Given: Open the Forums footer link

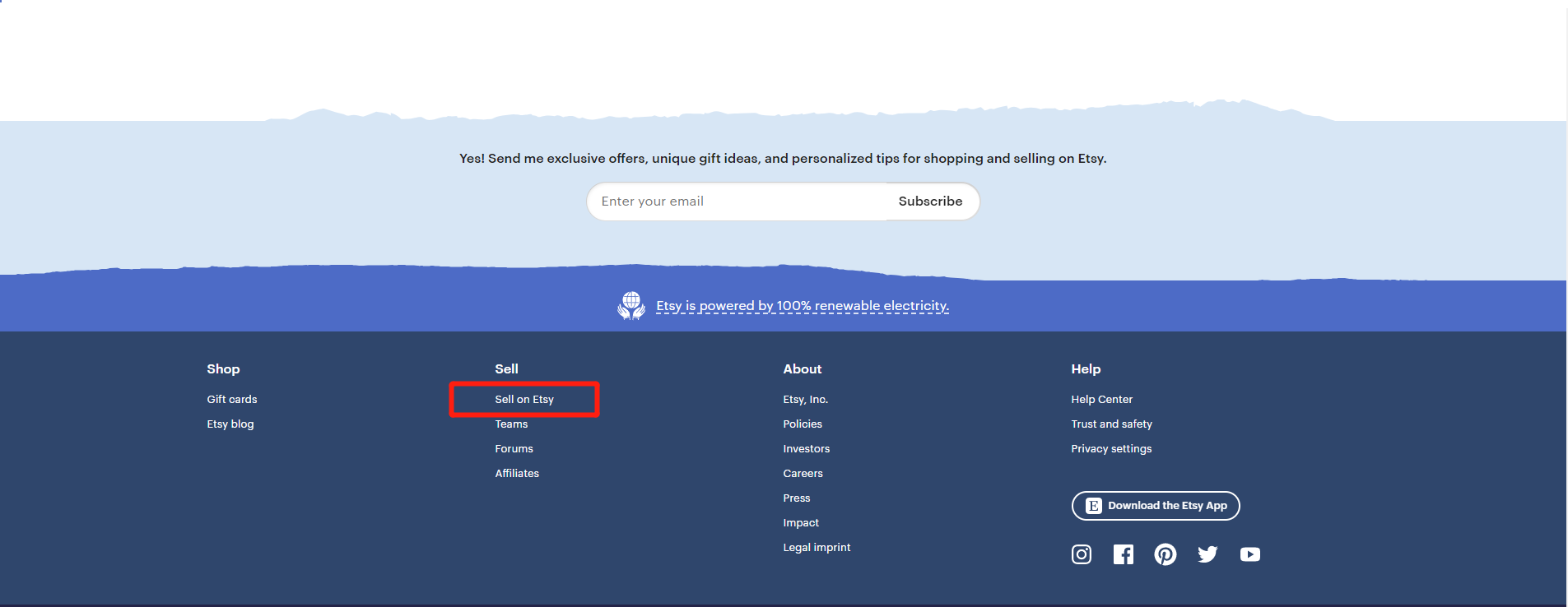Looking at the screenshot, I should tap(514, 449).
